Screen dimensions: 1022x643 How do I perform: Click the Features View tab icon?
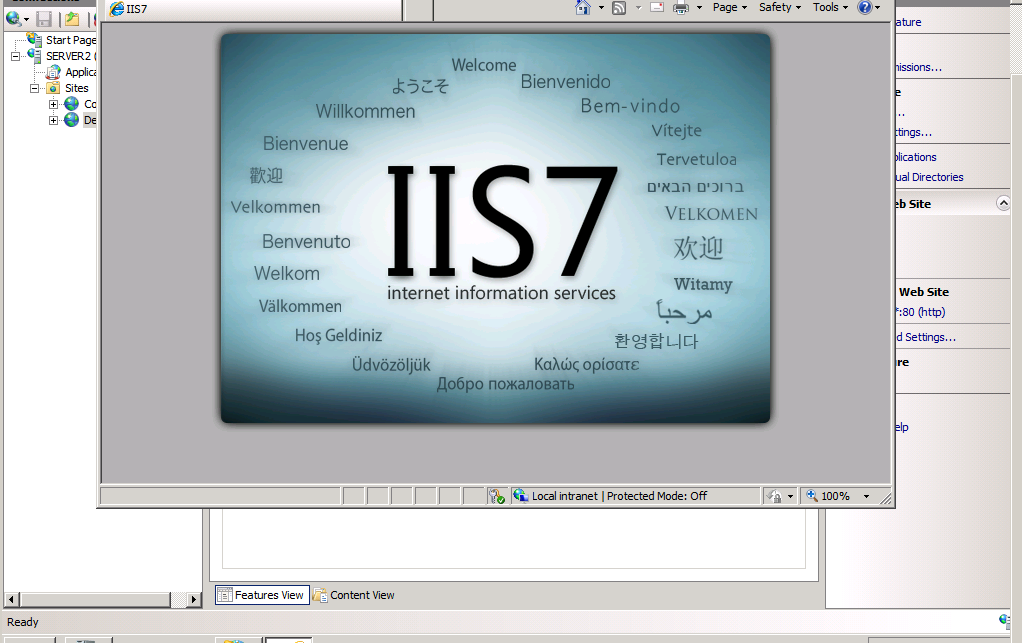(224, 595)
